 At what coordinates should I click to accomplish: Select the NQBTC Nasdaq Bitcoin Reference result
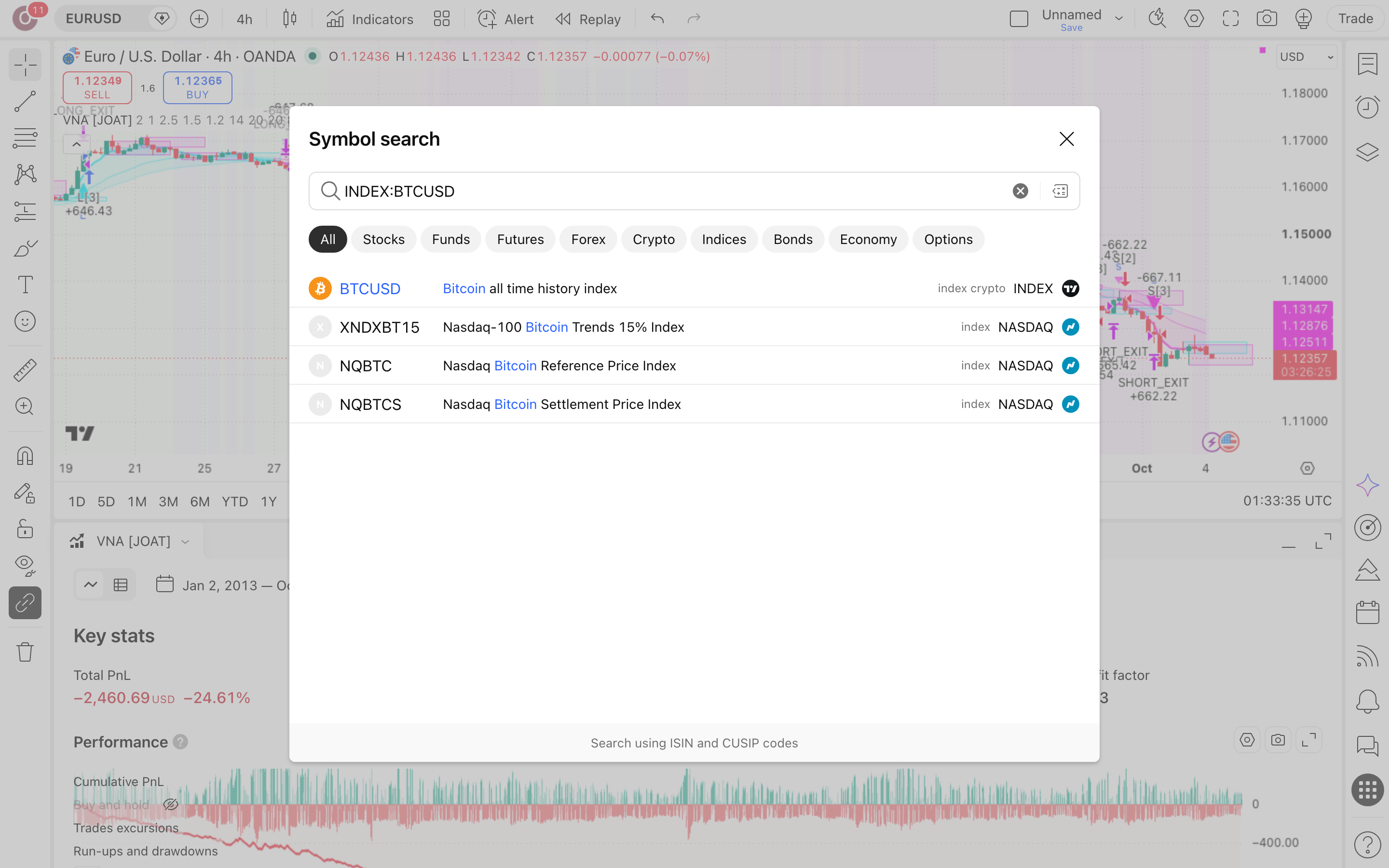click(x=694, y=365)
